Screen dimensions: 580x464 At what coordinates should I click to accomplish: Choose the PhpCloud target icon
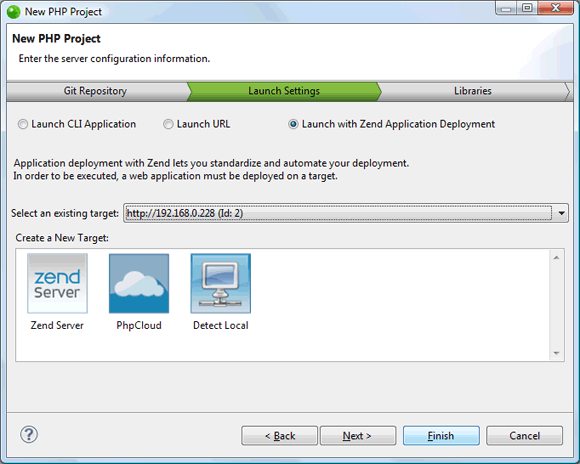pyautogui.click(x=139, y=283)
